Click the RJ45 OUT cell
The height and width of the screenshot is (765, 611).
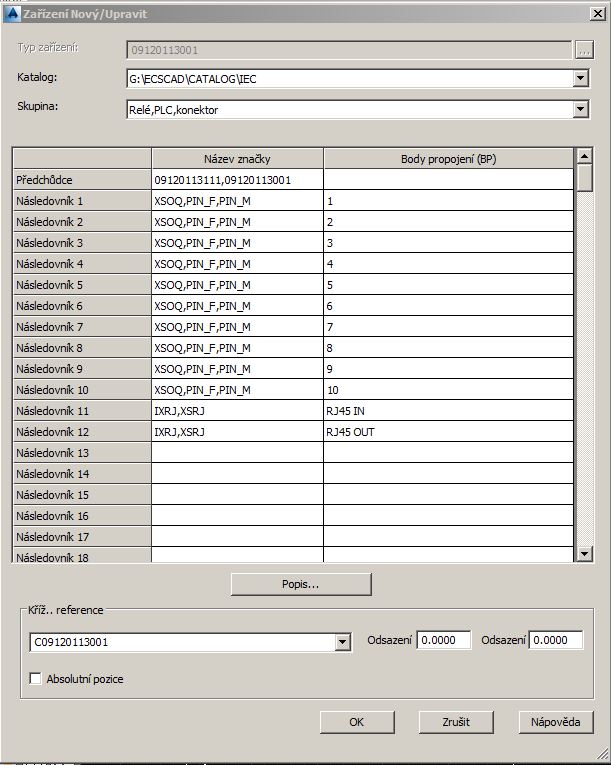coord(448,431)
